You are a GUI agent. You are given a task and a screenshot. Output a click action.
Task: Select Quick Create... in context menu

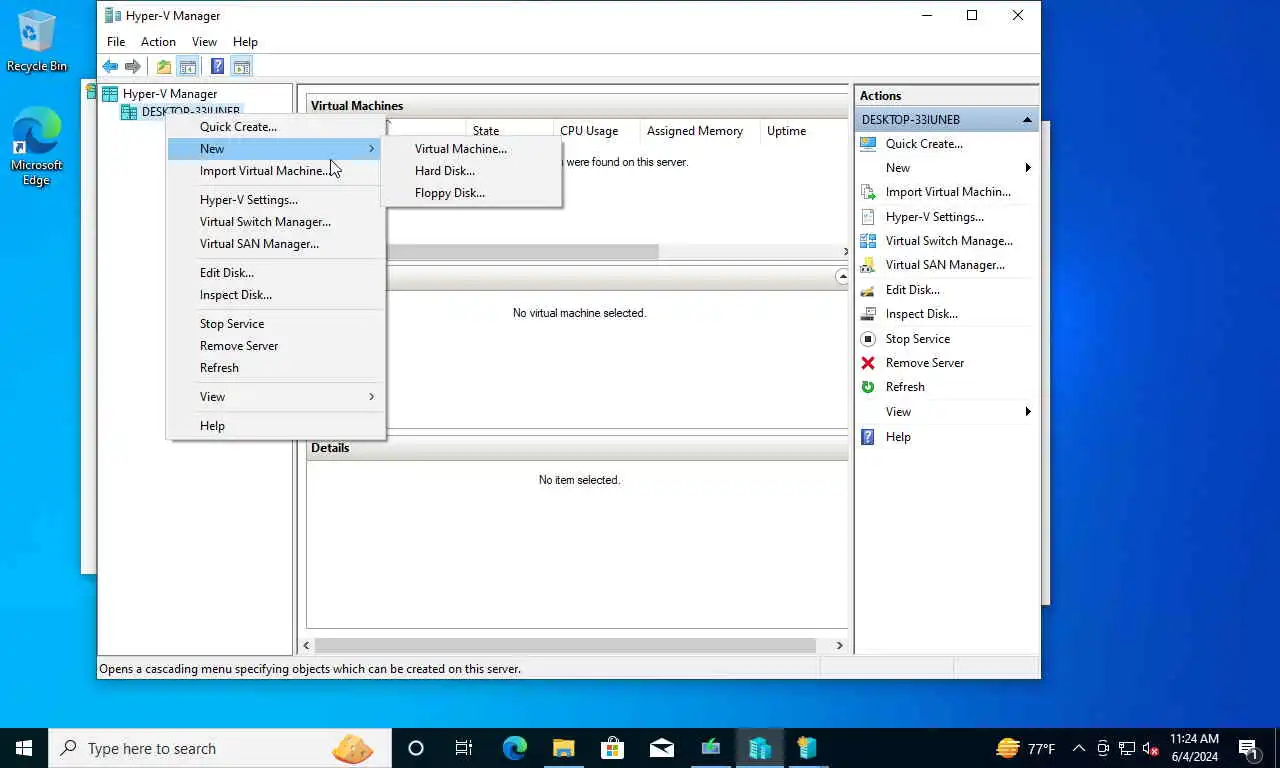tap(275, 127)
